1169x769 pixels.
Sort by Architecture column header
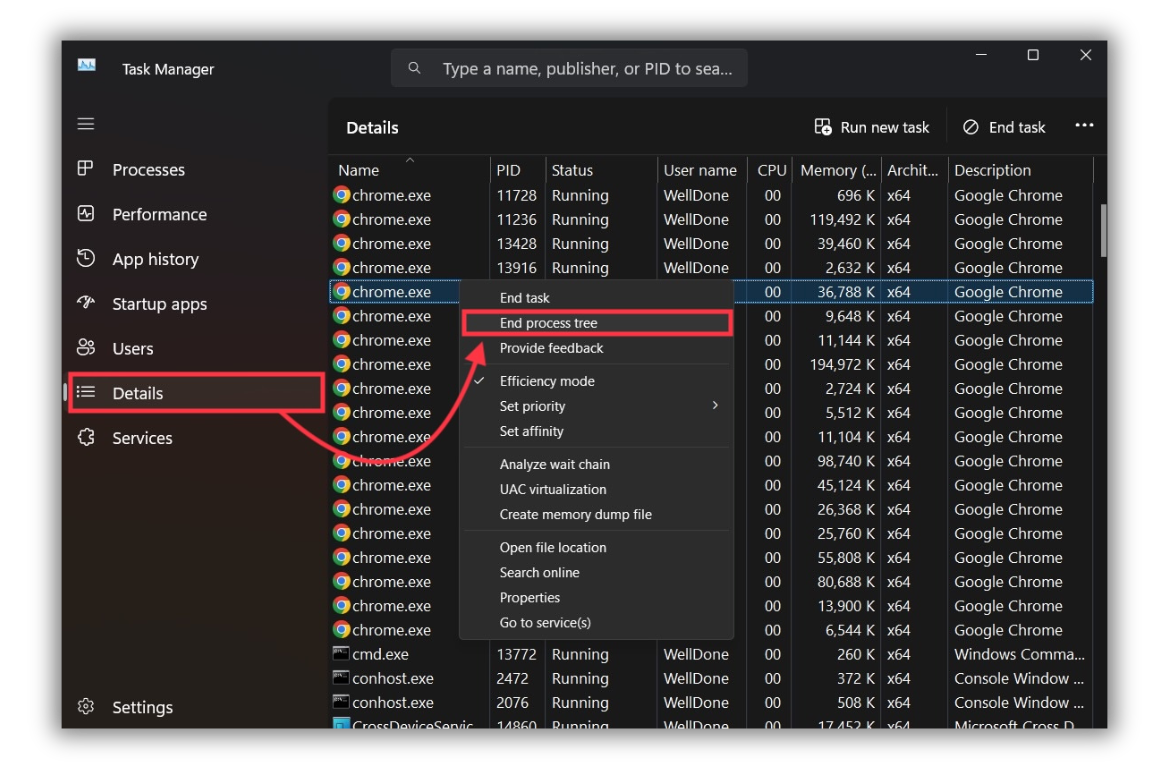[915, 170]
